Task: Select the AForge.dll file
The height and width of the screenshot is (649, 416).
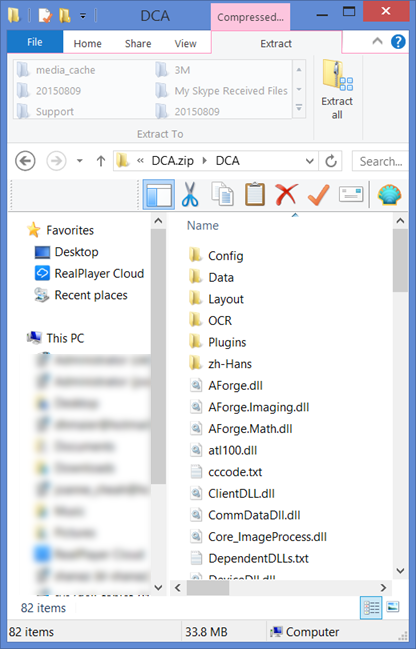Action: 226,385
